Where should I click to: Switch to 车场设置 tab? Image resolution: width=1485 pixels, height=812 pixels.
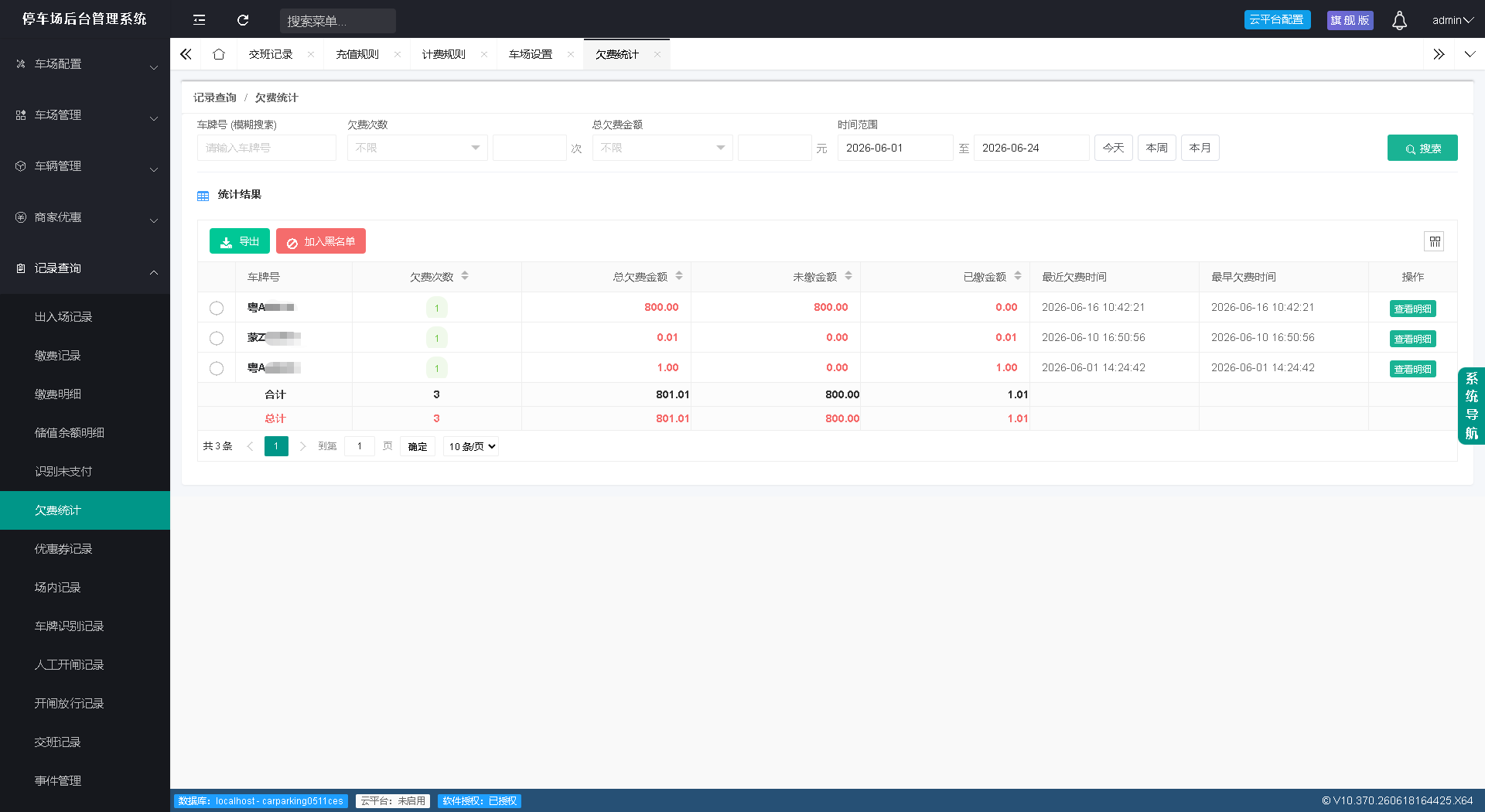(531, 54)
